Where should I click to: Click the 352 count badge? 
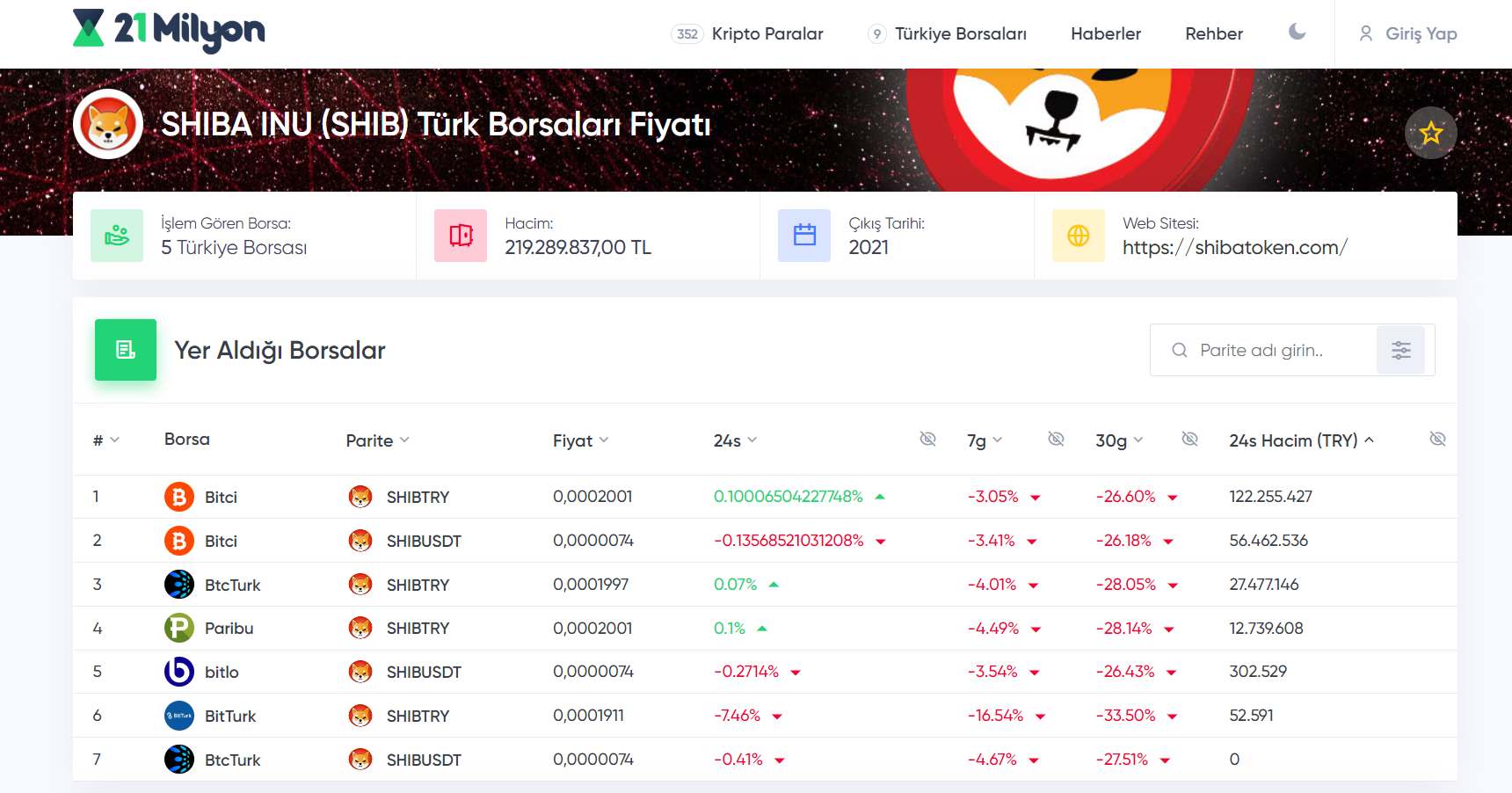click(687, 33)
